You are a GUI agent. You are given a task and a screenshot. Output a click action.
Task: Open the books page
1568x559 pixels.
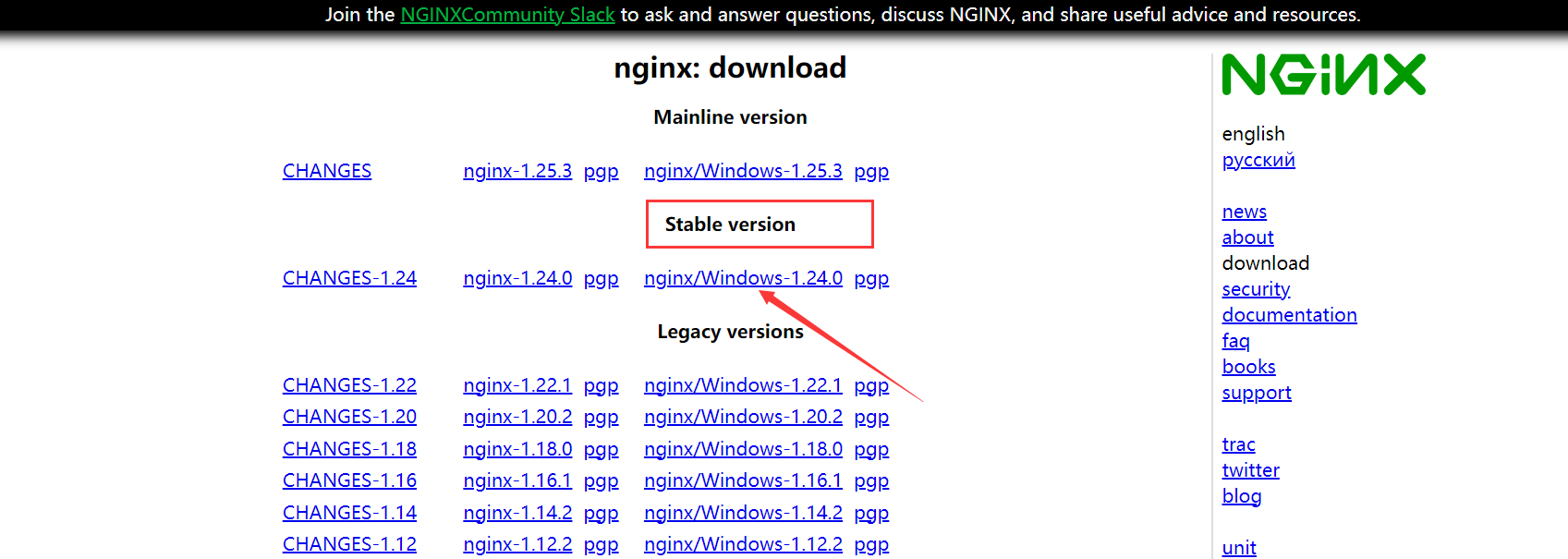[x=1248, y=367]
